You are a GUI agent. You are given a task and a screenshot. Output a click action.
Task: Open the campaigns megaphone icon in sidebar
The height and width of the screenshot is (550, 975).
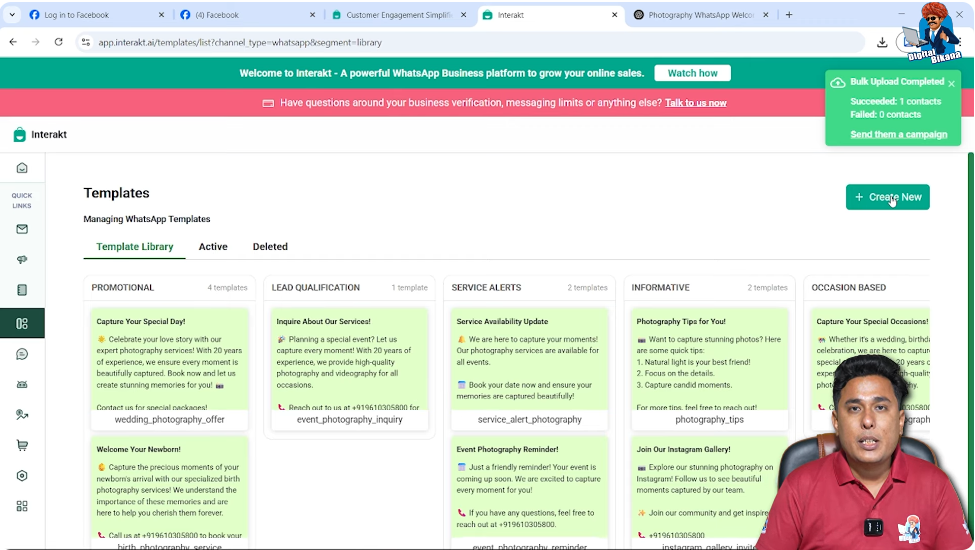tap(22, 259)
